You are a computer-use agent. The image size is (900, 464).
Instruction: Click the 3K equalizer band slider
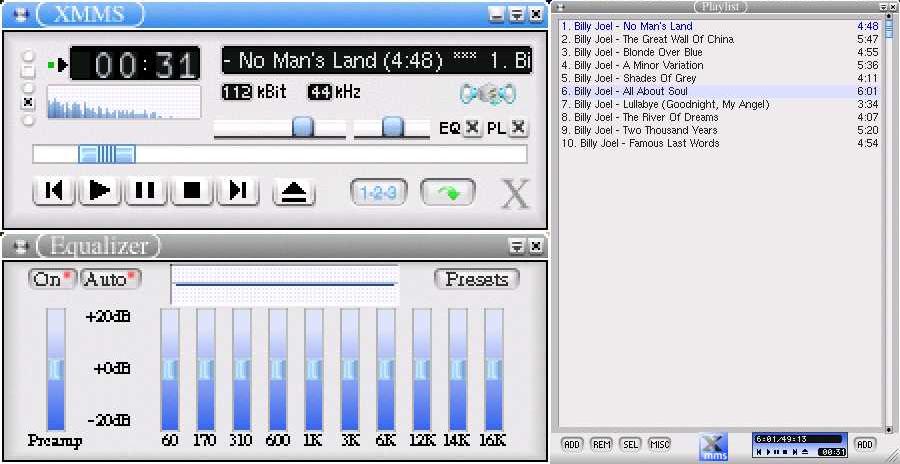click(x=350, y=369)
